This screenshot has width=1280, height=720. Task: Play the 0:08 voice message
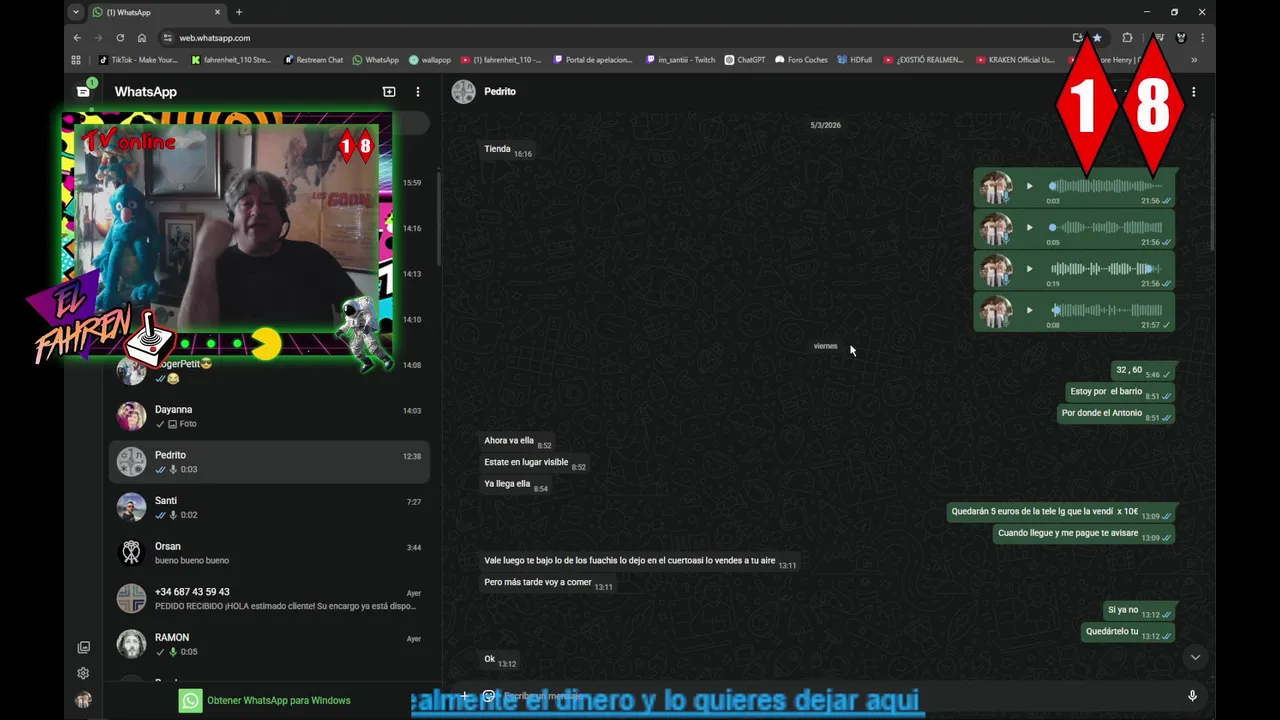click(1029, 310)
